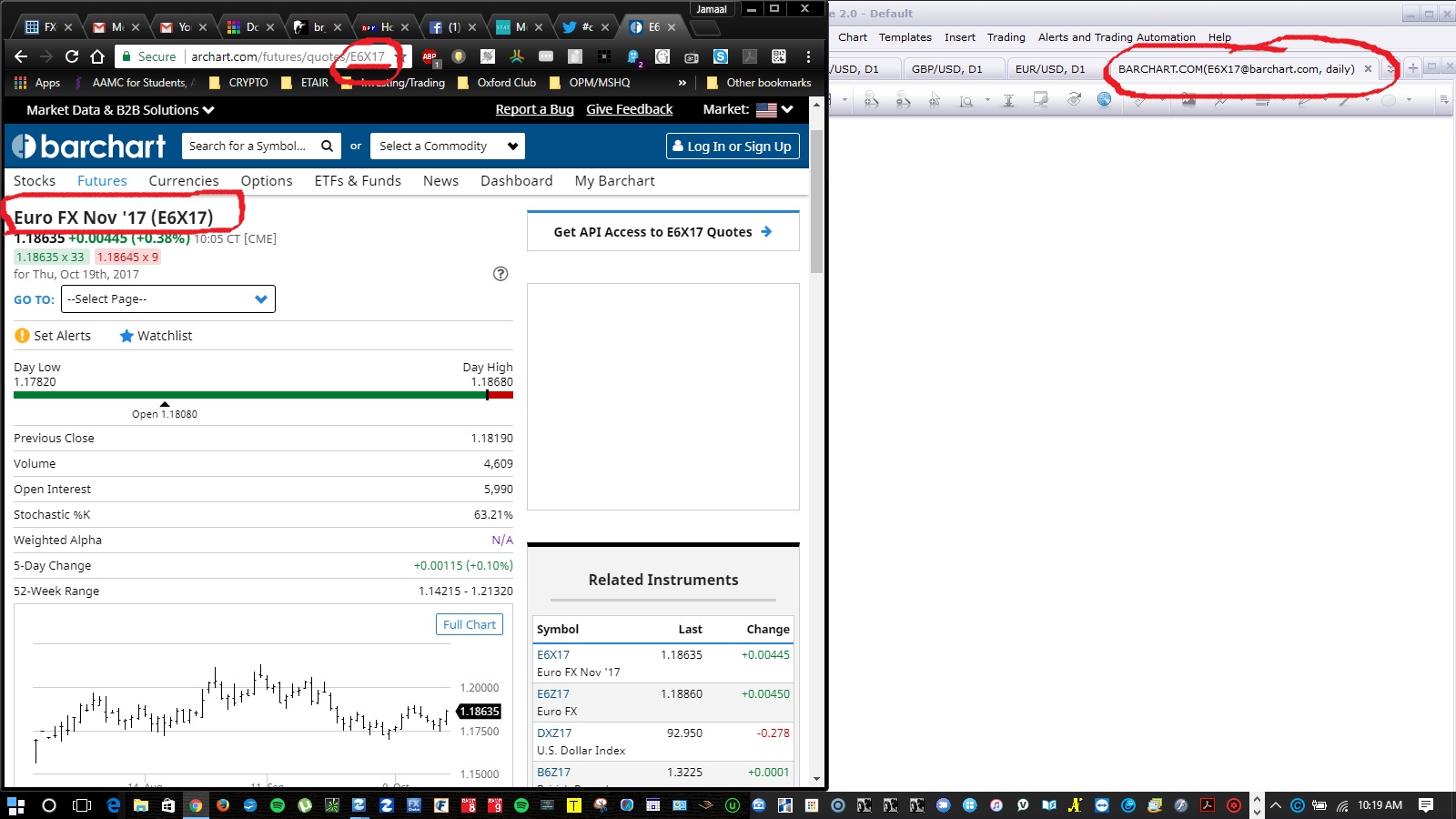Open the Currencies section
Image resolution: width=1456 pixels, height=819 pixels.
click(x=184, y=181)
